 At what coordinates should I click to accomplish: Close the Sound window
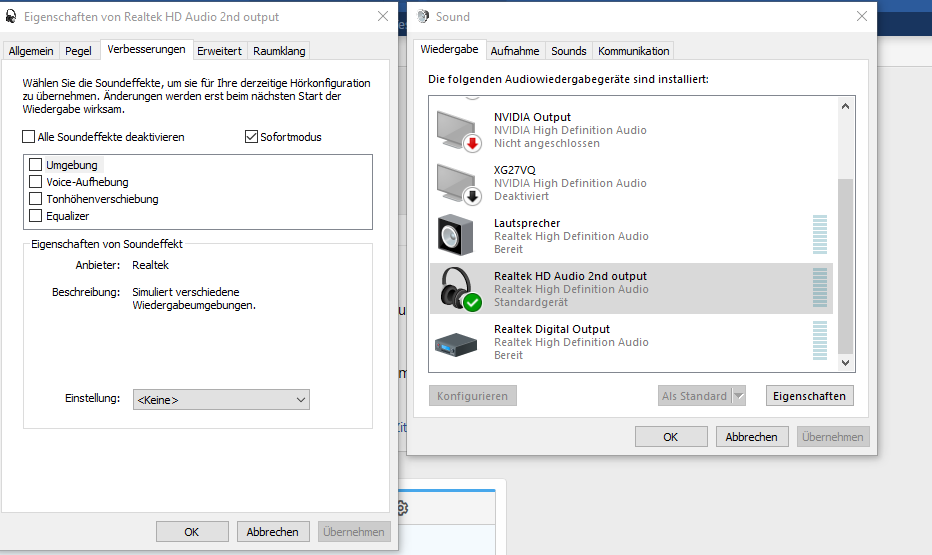point(862,17)
